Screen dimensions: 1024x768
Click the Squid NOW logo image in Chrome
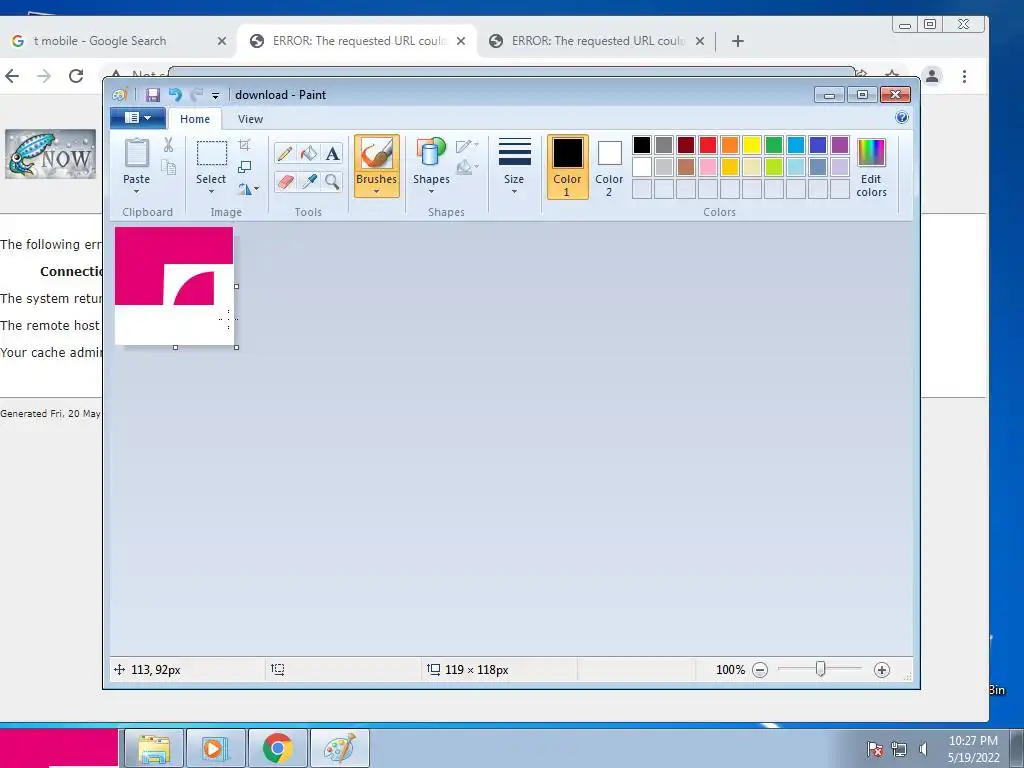pyautogui.click(x=51, y=154)
